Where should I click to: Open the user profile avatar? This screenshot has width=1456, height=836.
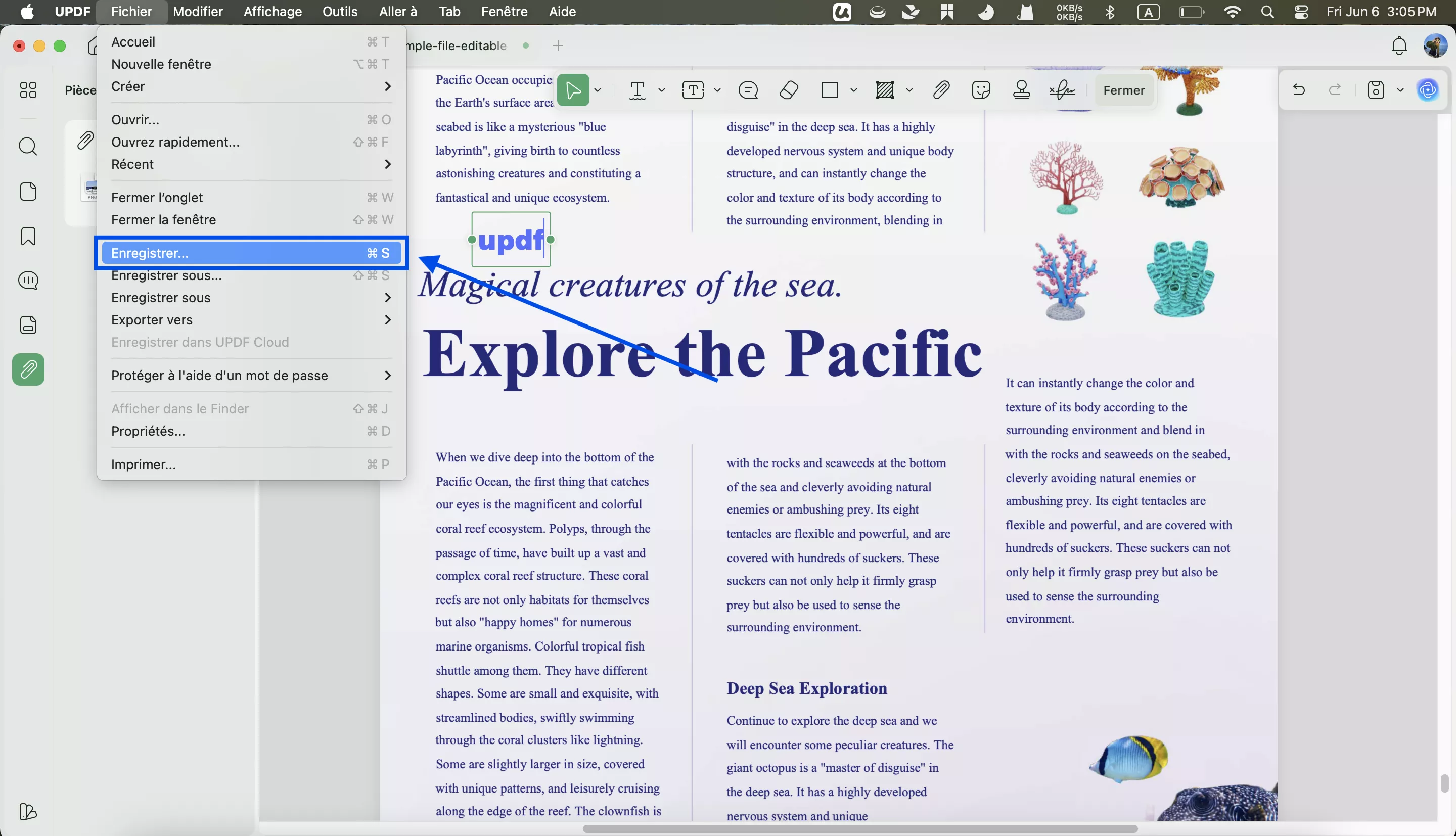[x=1435, y=45]
